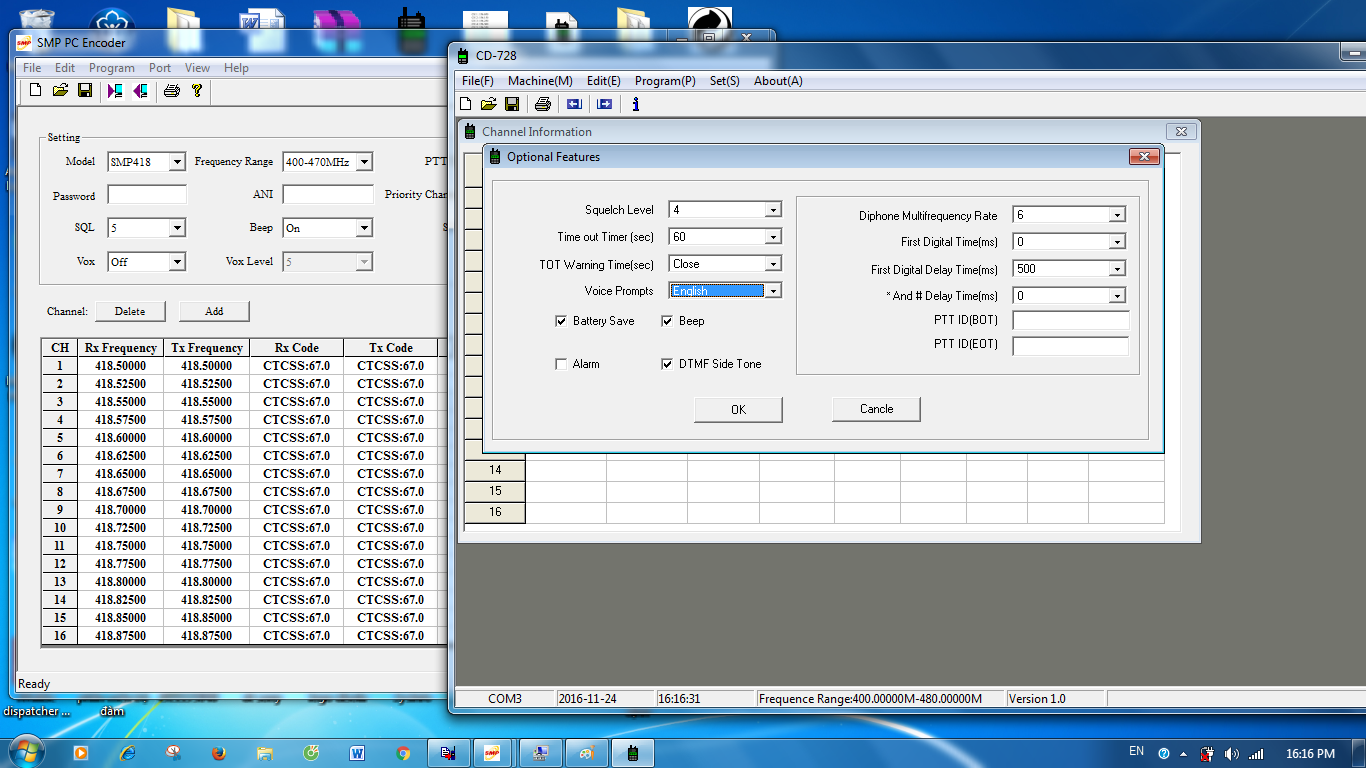Disable the DTMF Side Tone checkbox
This screenshot has width=1366, height=768.
pyautogui.click(x=667, y=364)
